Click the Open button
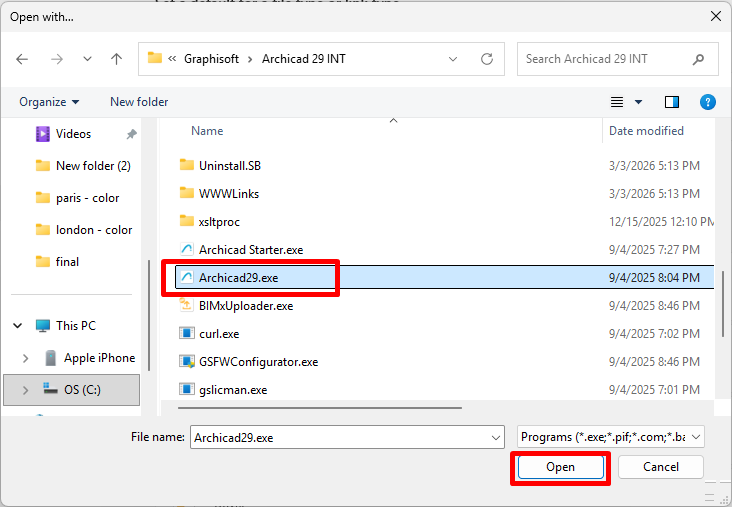The width and height of the screenshot is (732, 507). [560, 467]
